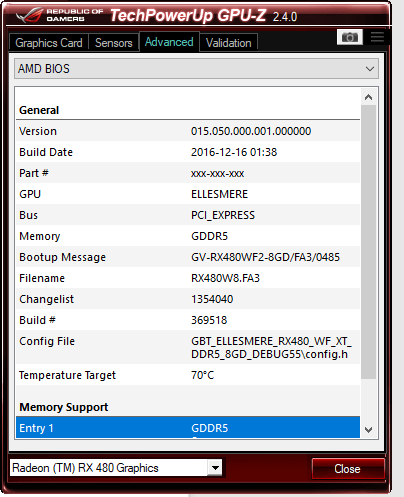
Task: Switch to the Graphics Card tab
Action: tap(49, 43)
